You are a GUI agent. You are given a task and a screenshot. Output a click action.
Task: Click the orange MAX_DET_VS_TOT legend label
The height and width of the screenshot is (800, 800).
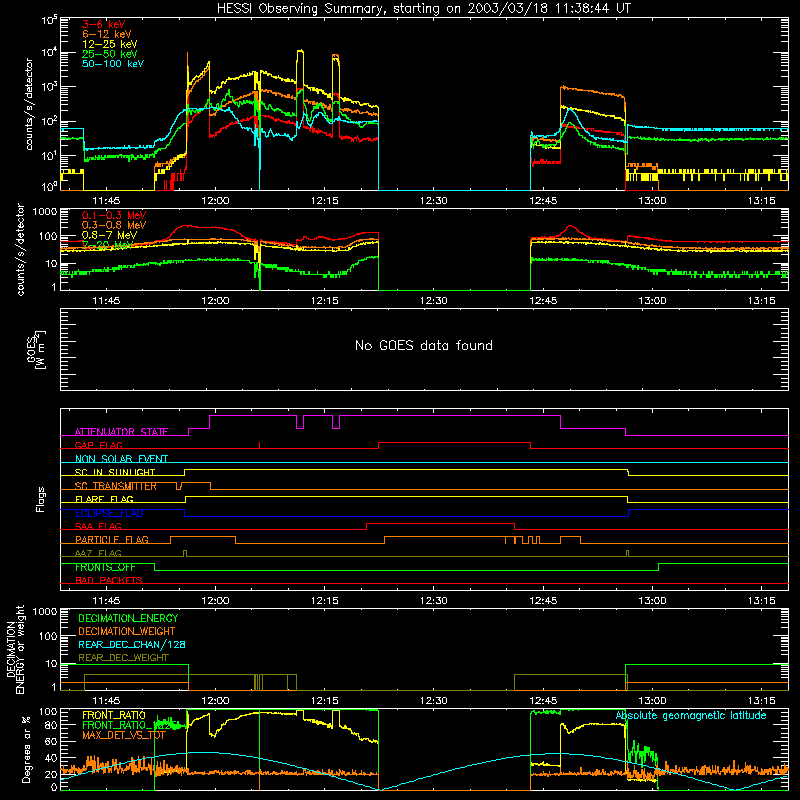124,735
